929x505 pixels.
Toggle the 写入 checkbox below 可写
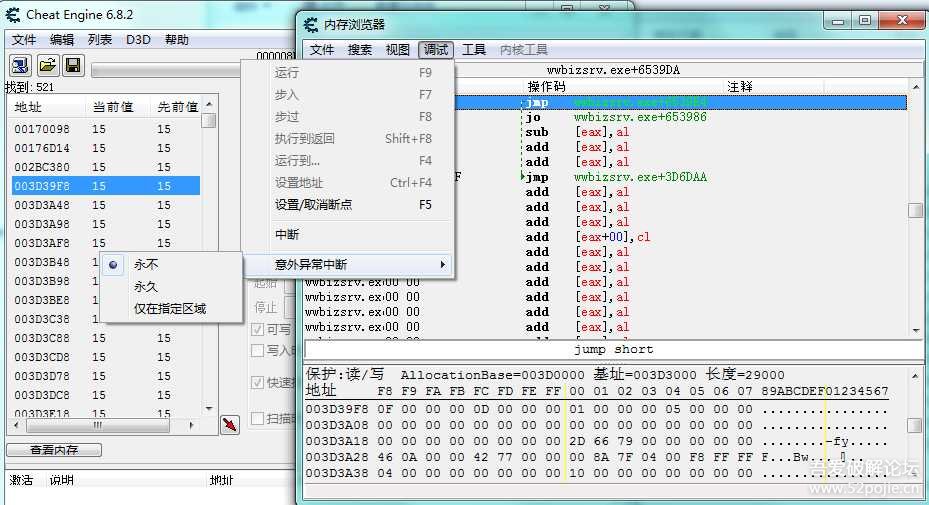258,350
